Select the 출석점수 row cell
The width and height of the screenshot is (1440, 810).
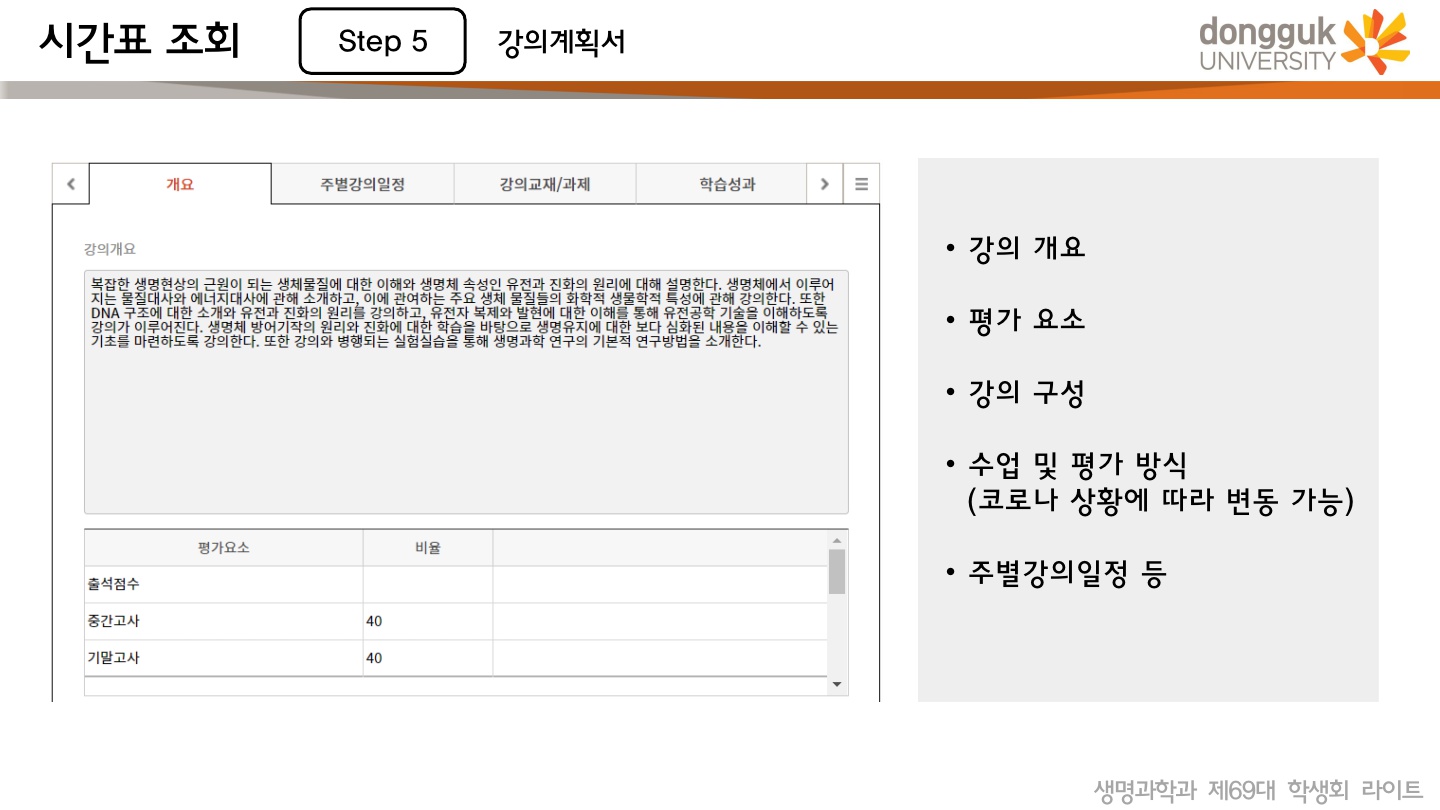tap(224, 584)
